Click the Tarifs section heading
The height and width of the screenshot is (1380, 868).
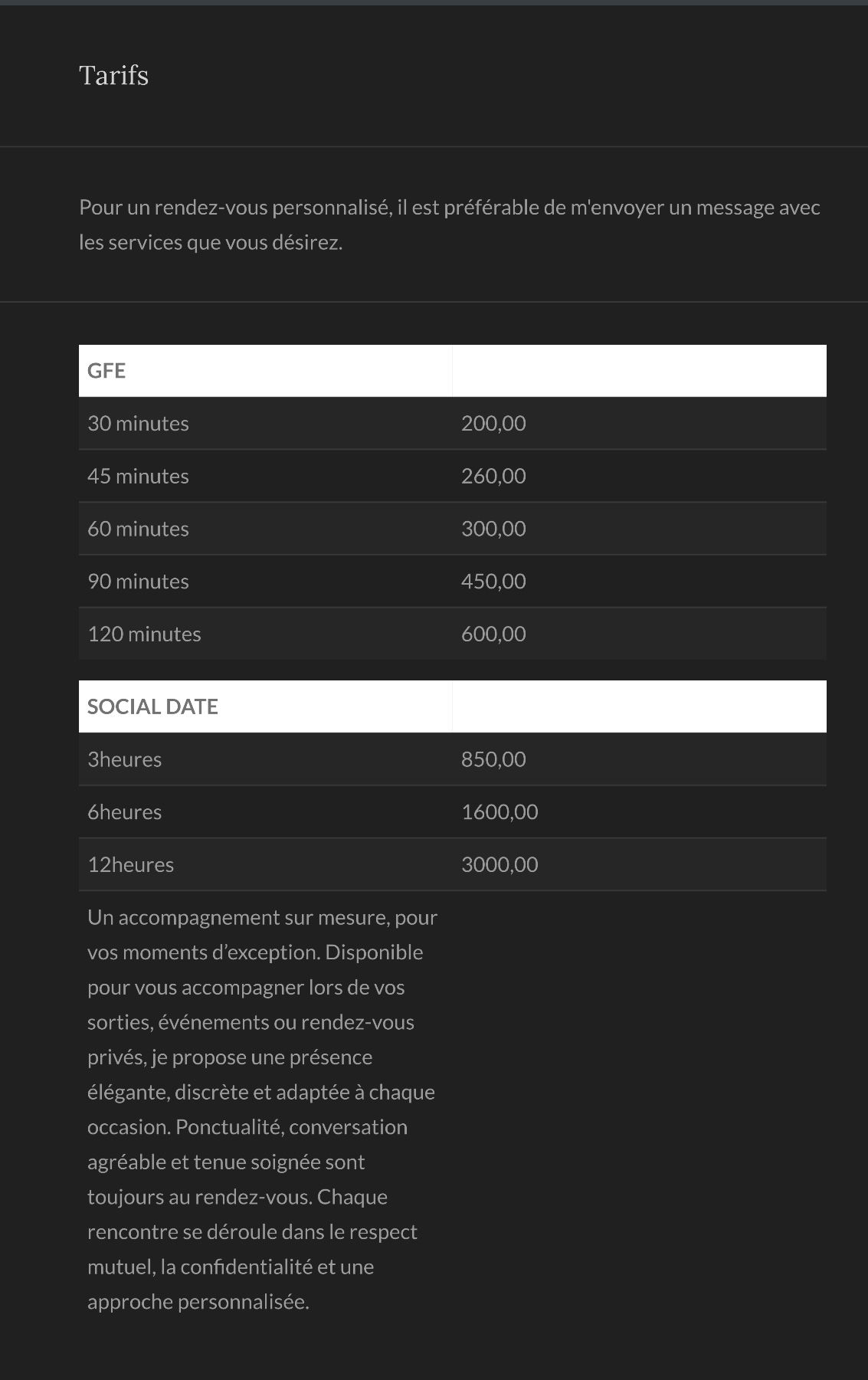point(113,75)
